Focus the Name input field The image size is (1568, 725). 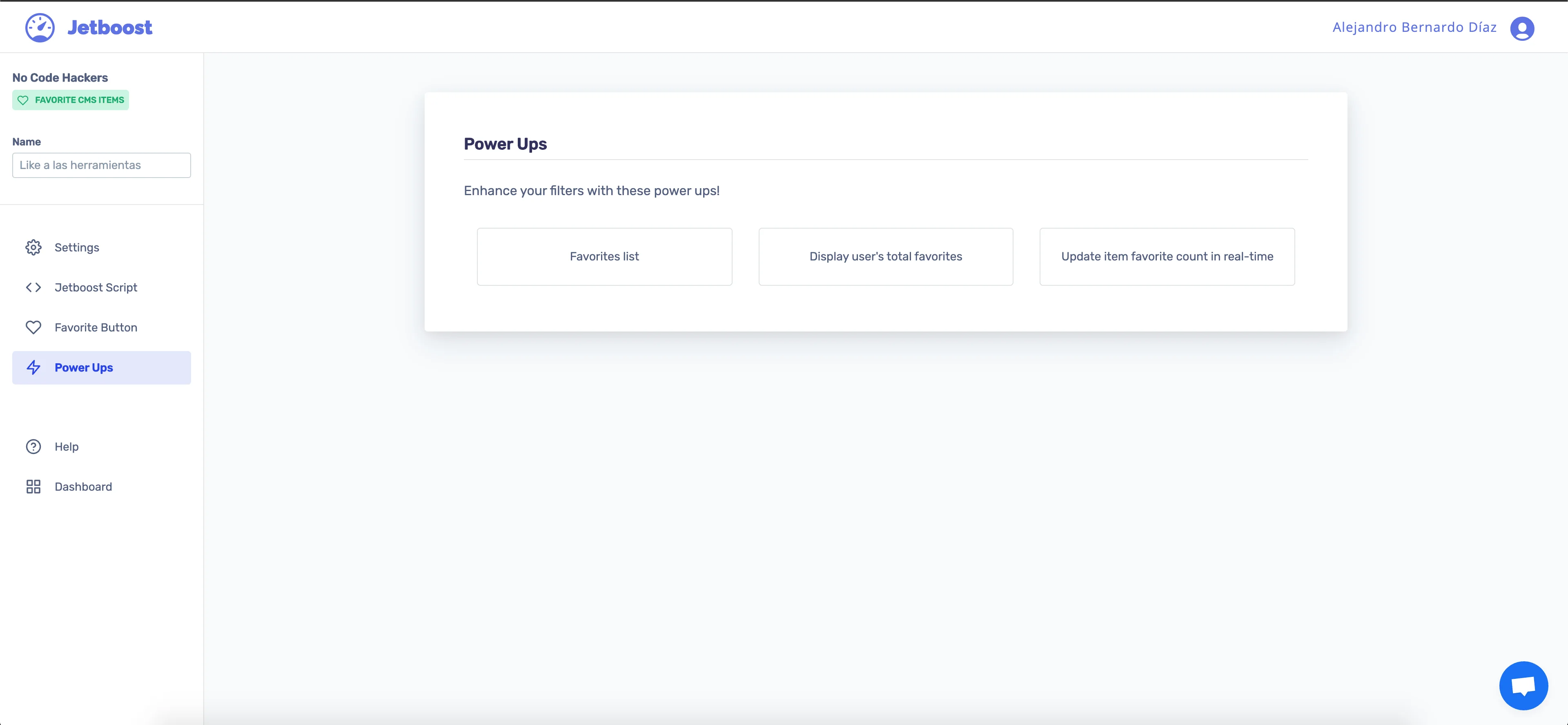102,166
